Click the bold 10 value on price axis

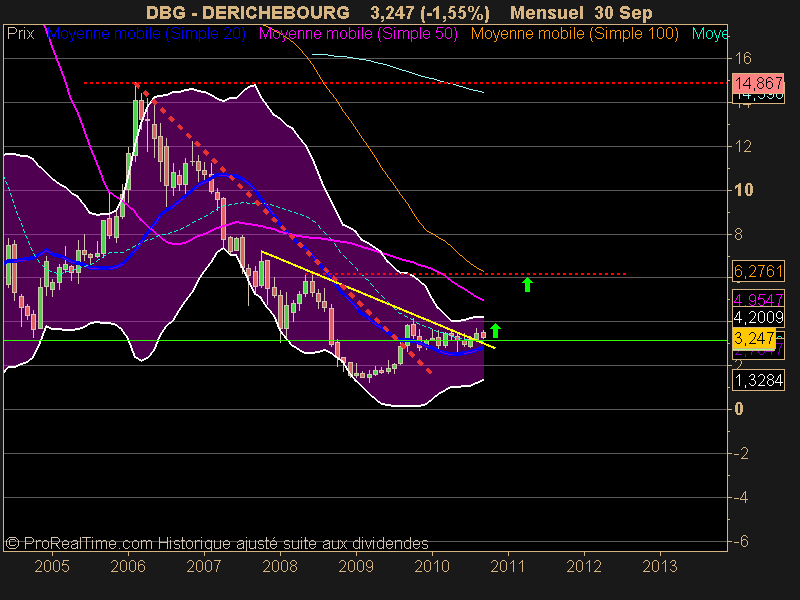click(743, 190)
